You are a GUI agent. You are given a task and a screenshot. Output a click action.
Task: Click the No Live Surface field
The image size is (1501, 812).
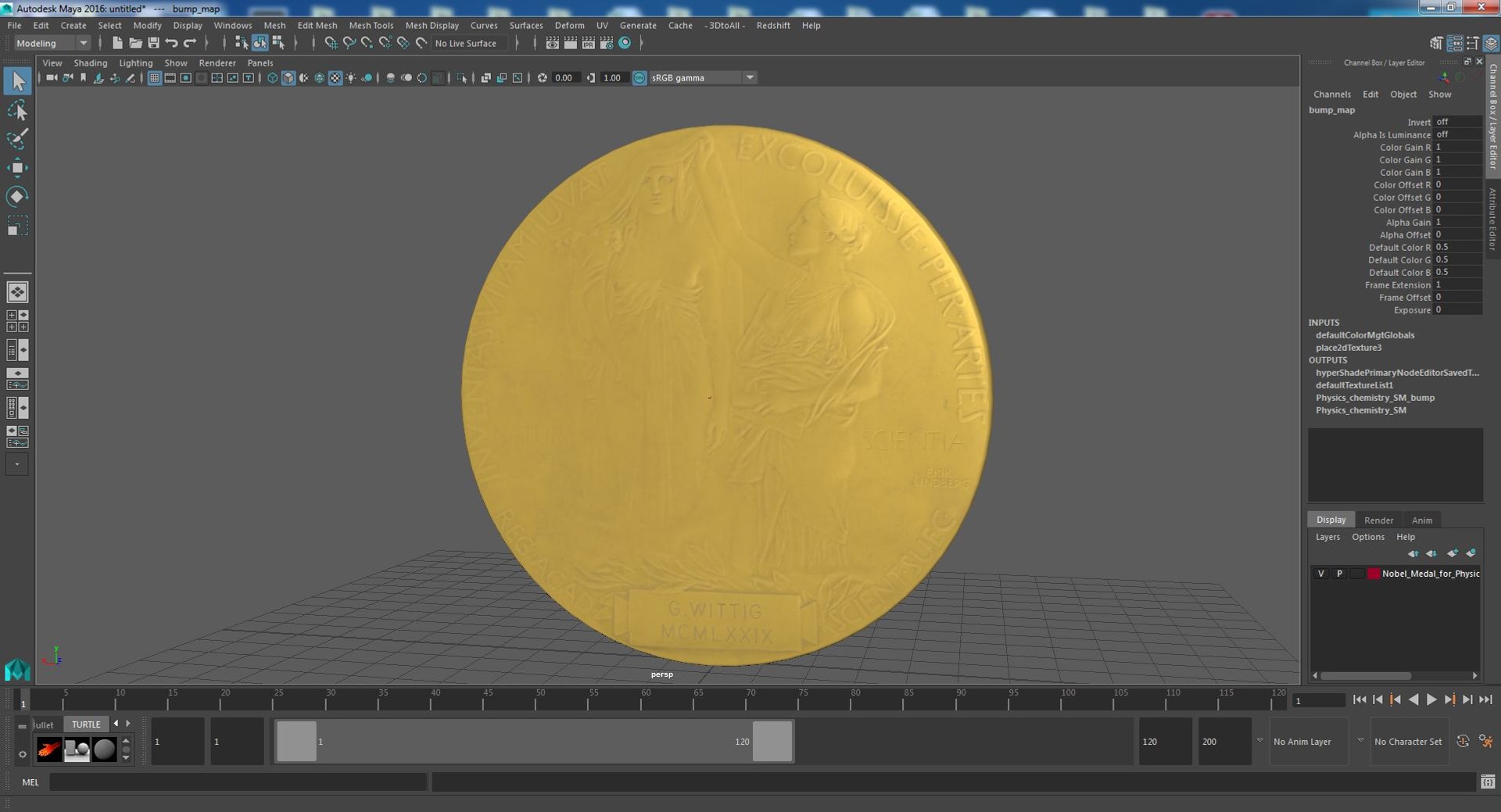coord(470,43)
